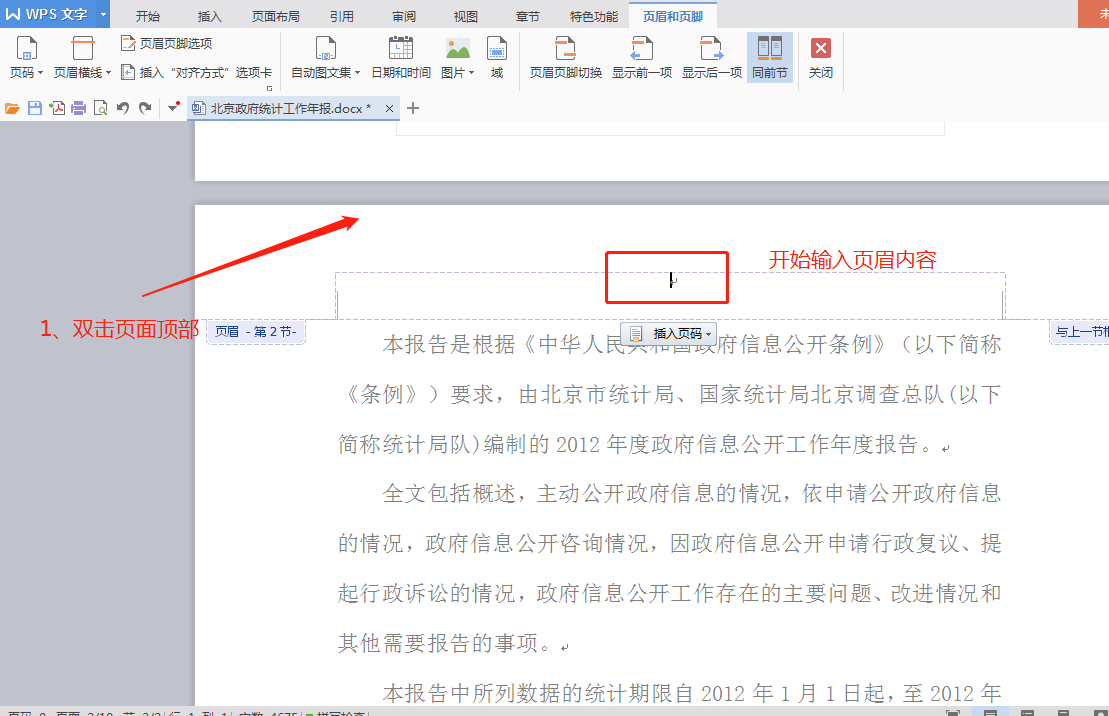The height and width of the screenshot is (716, 1109).
Task: Place cursor in the header editing area
Action: pyautogui.click(x=670, y=294)
